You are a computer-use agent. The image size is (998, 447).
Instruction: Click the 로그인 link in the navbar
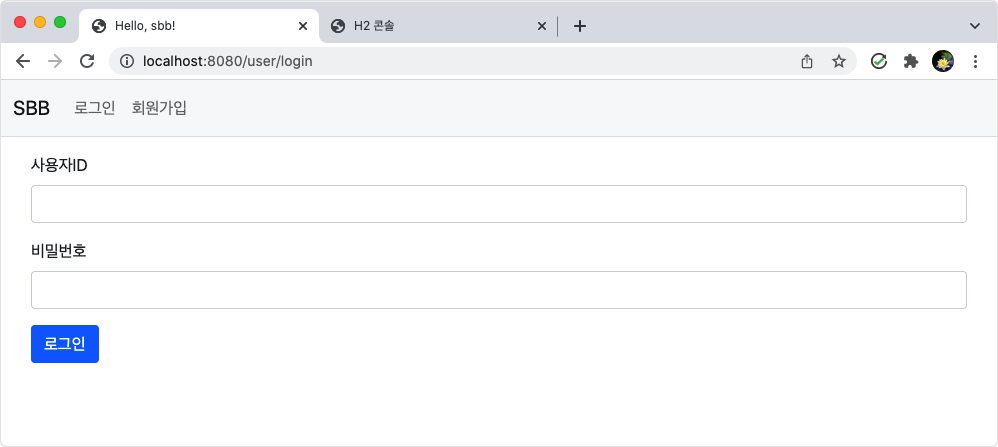94,108
